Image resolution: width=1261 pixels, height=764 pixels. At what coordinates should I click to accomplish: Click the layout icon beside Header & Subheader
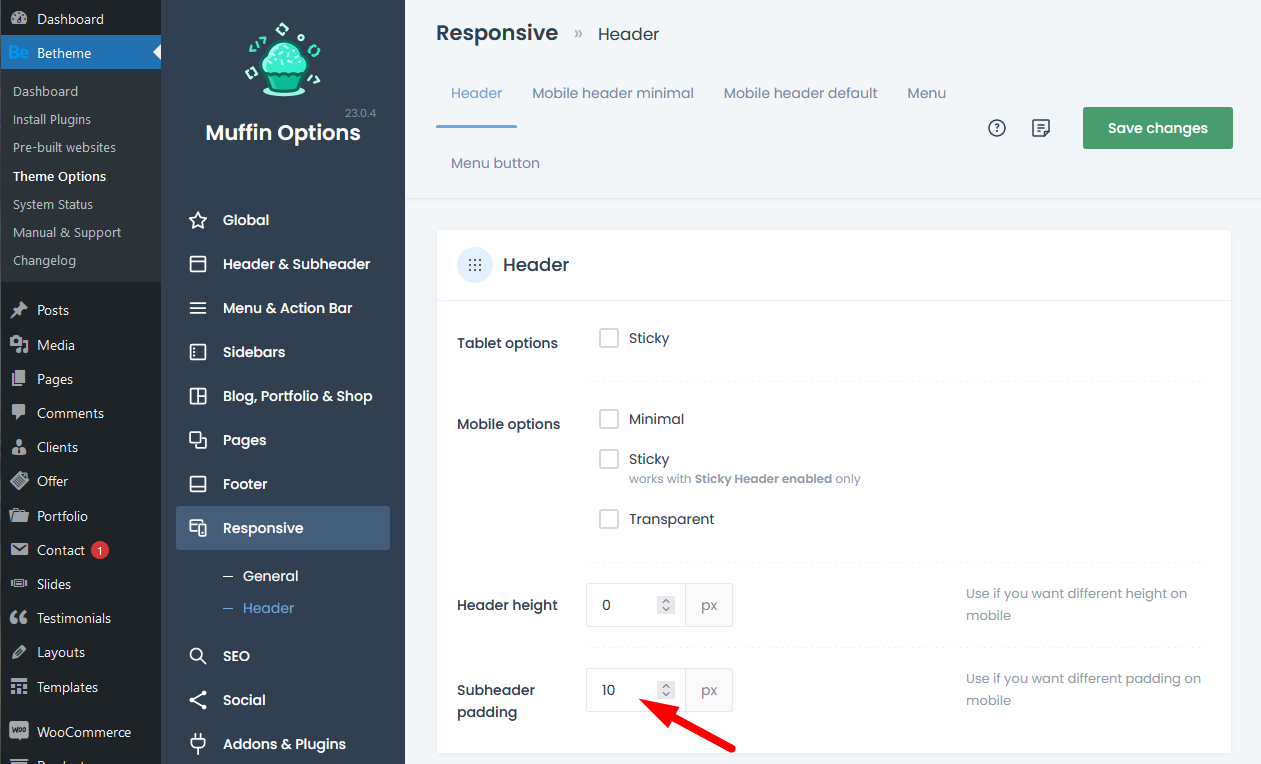pyautogui.click(x=198, y=264)
